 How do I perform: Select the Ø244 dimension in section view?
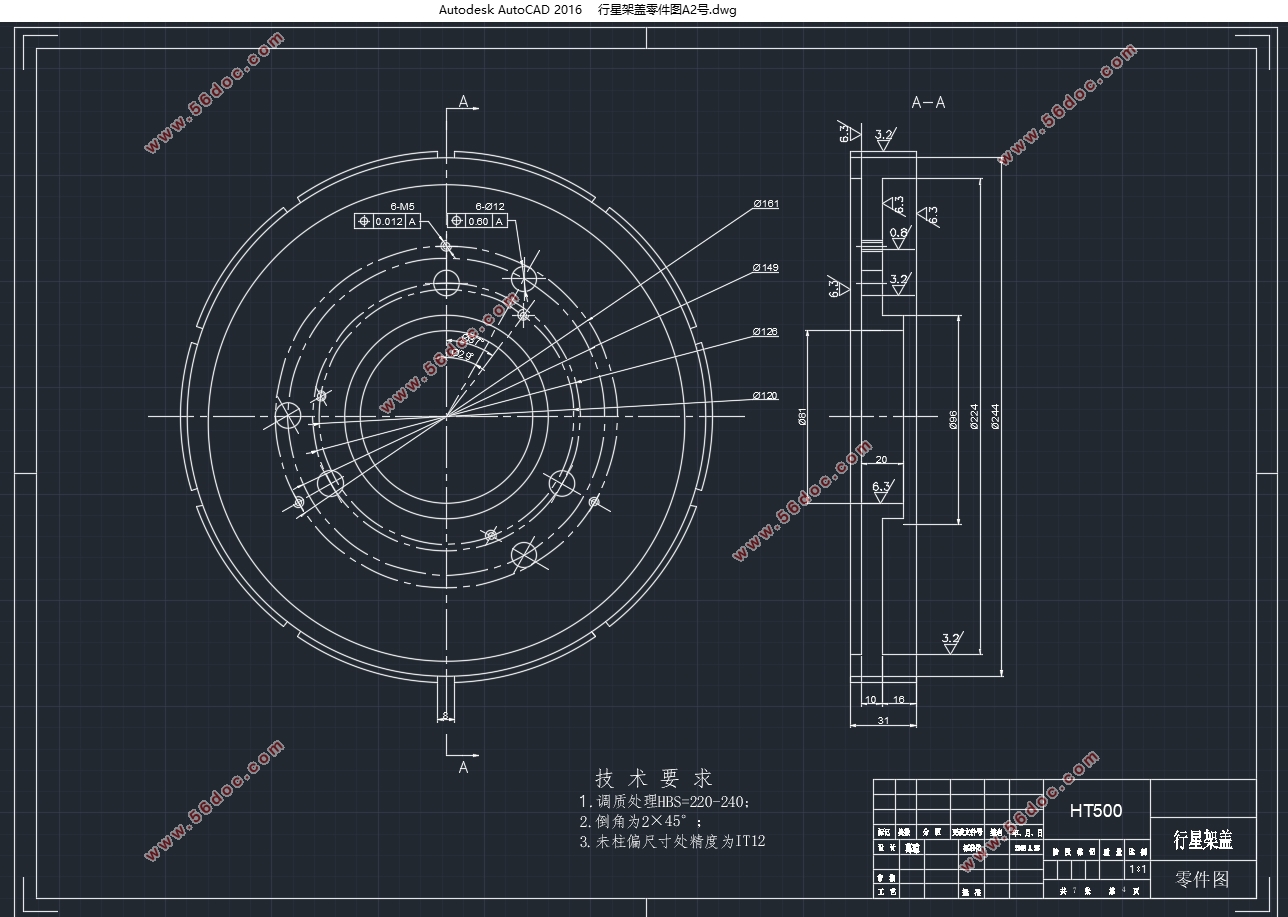[995, 417]
